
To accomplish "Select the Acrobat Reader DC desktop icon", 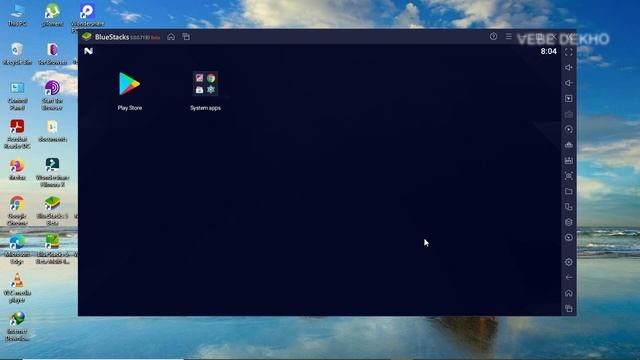I will pos(17,134).
